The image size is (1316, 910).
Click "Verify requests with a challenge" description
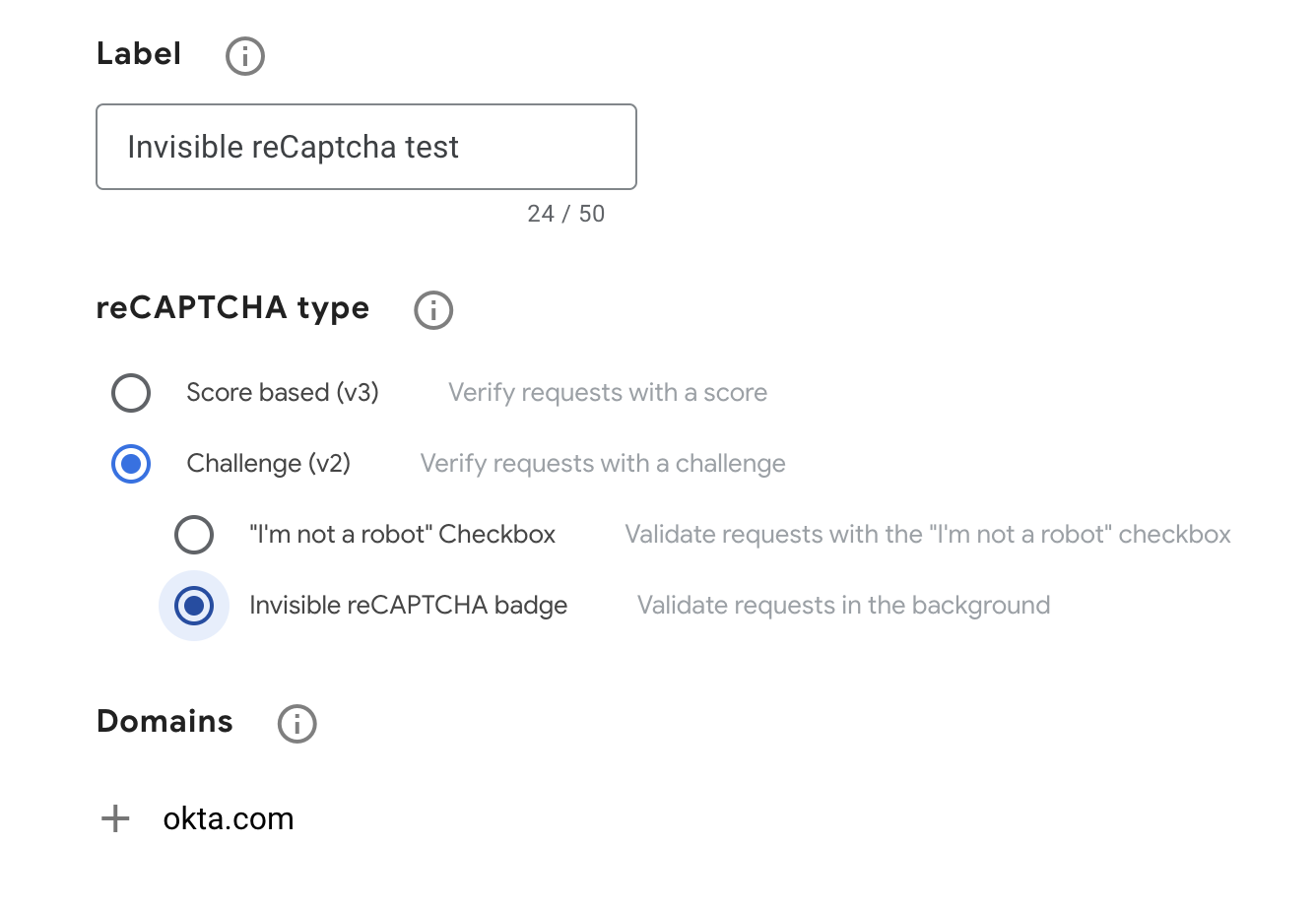click(x=603, y=464)
